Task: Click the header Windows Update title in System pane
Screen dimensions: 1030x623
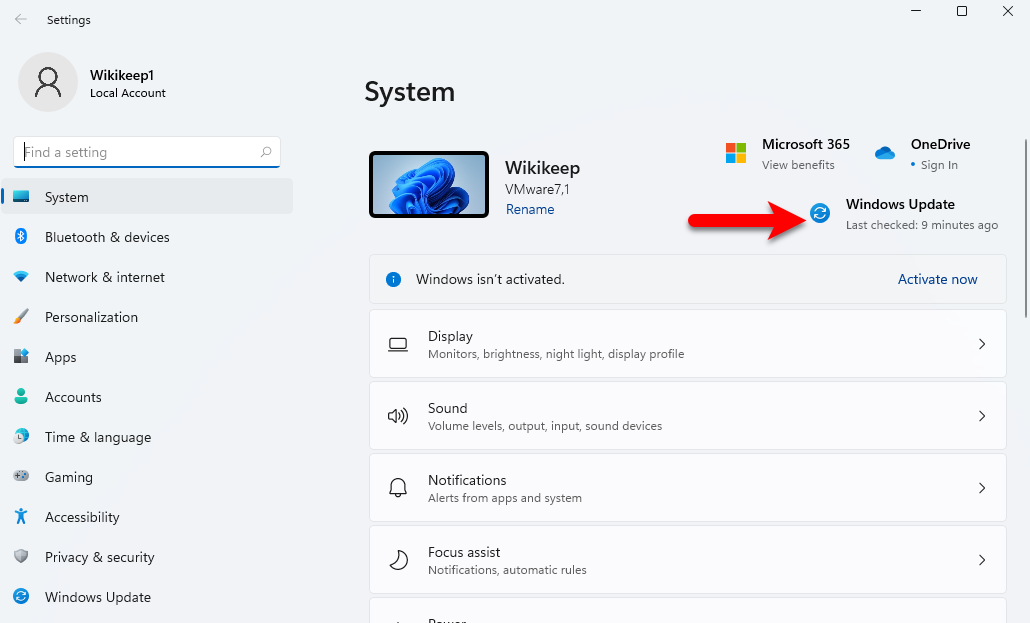Action: (x=900, y=204)
